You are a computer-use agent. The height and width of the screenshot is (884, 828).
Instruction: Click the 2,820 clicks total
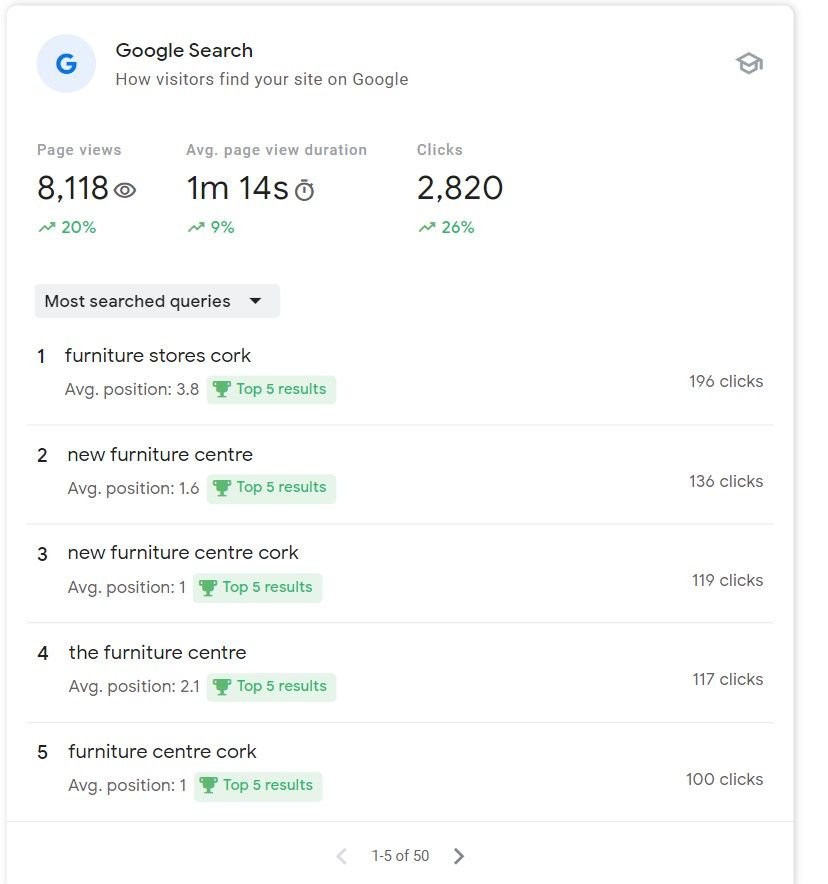459,188
